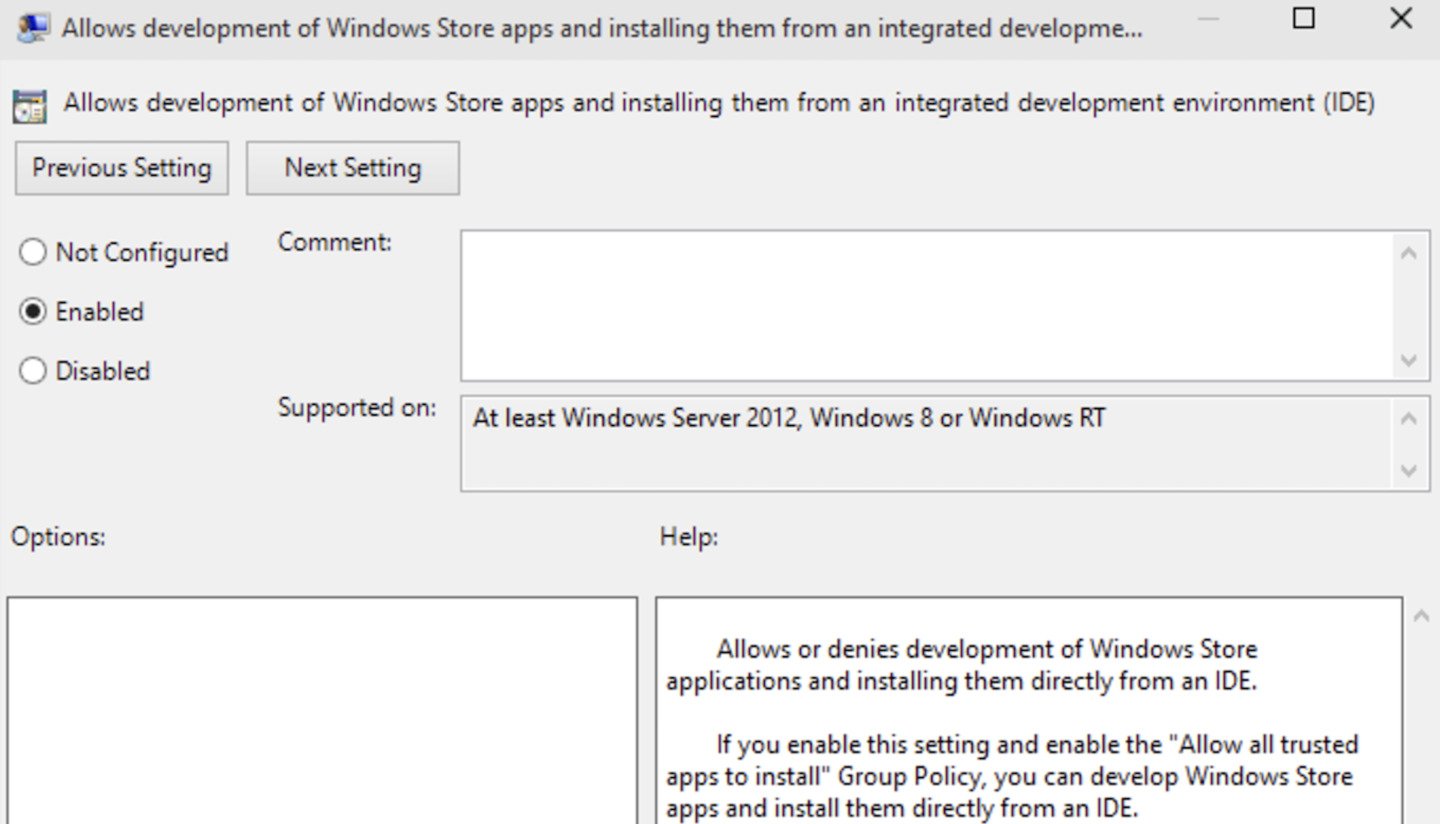Click the 'Help:' label
The width and height of the screenshot is (1440, 824).
689,537
